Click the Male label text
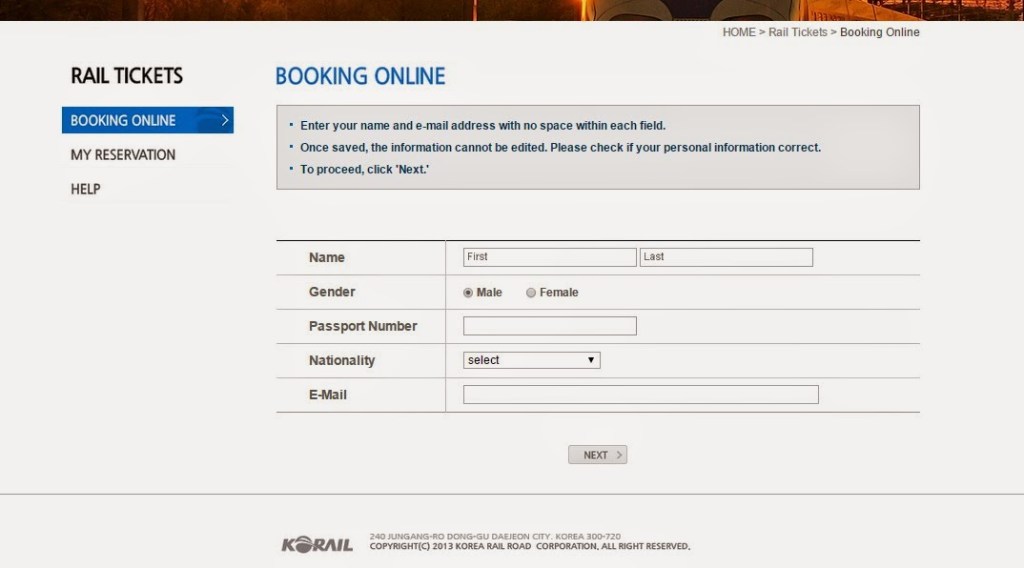This screenshot has width=1024, height=568. (x=489, y=292)
